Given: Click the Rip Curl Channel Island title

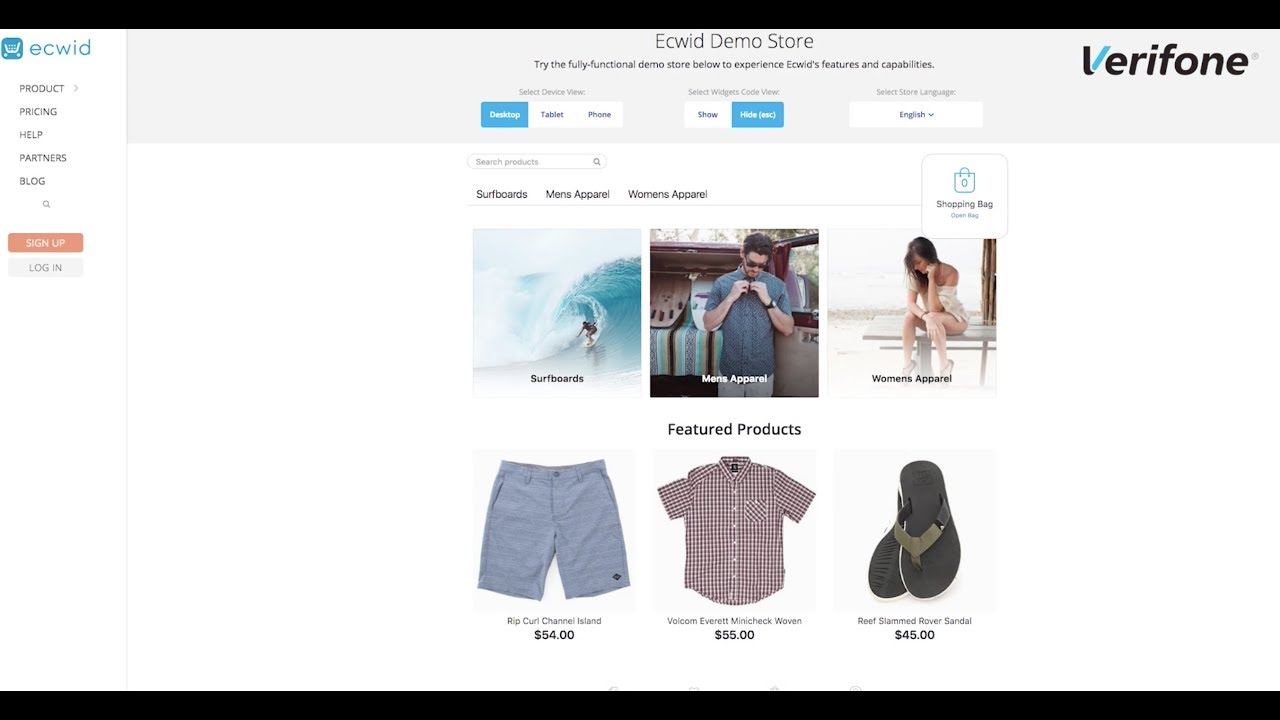Looking at the screenshot, I should coord(554,621).
